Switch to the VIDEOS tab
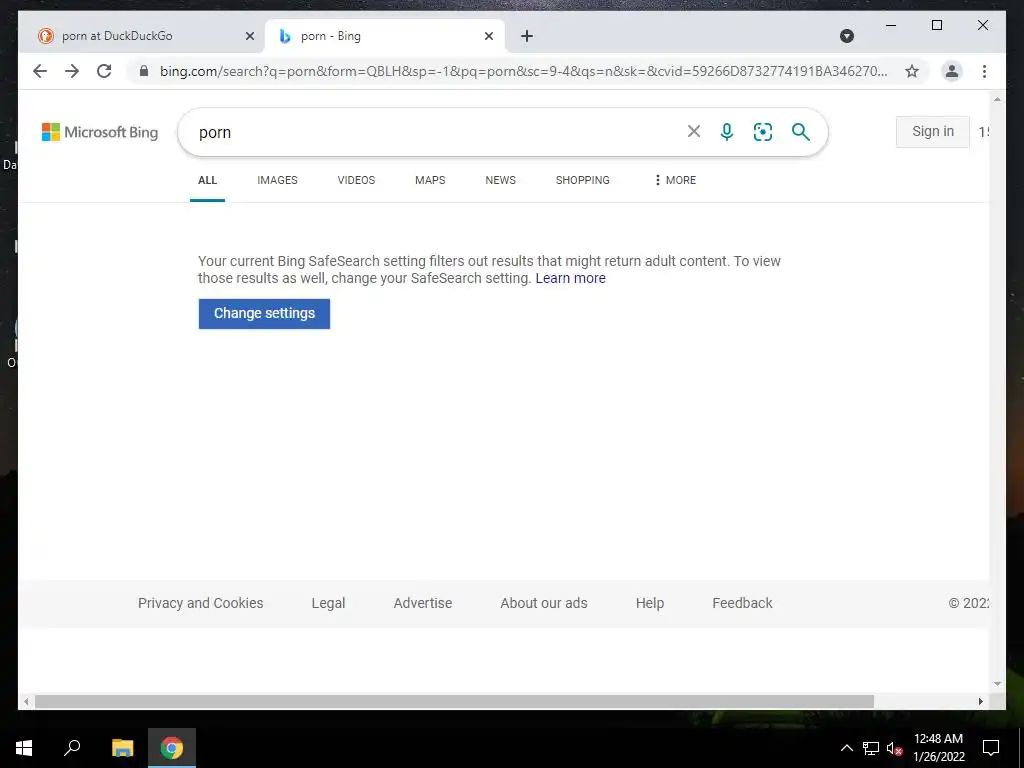This screenshot has width=1024, height=768. point(356,180)
